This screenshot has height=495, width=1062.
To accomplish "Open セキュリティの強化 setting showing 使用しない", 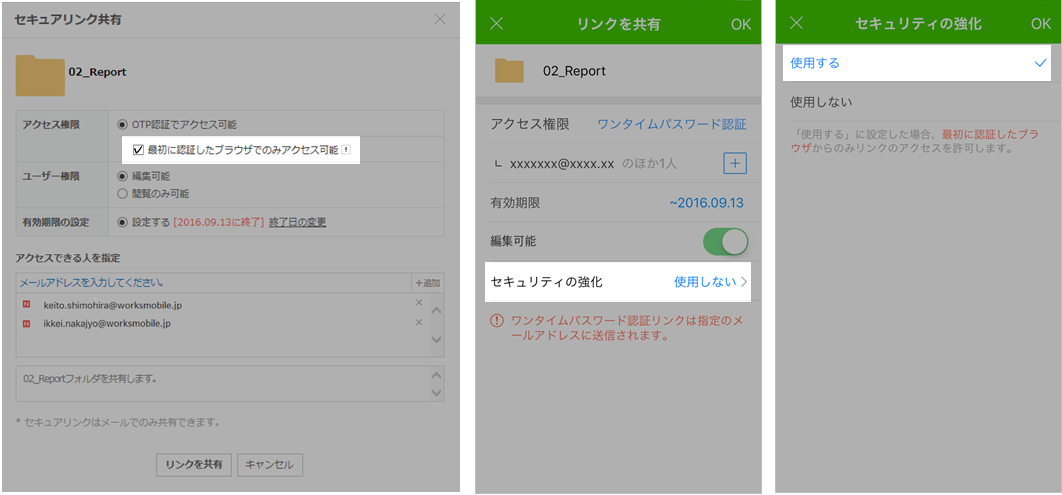I will click(x=618, y=282).
